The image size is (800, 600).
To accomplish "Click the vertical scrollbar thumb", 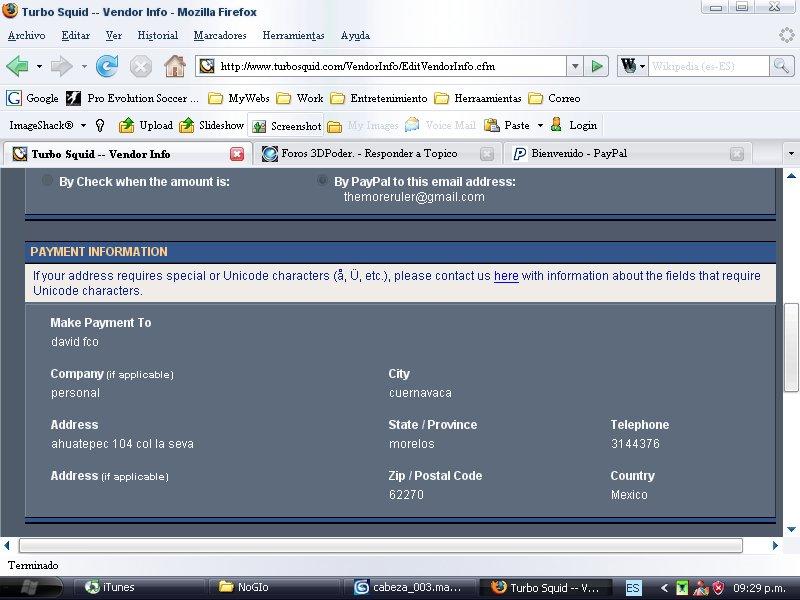I will coord(791,347).
